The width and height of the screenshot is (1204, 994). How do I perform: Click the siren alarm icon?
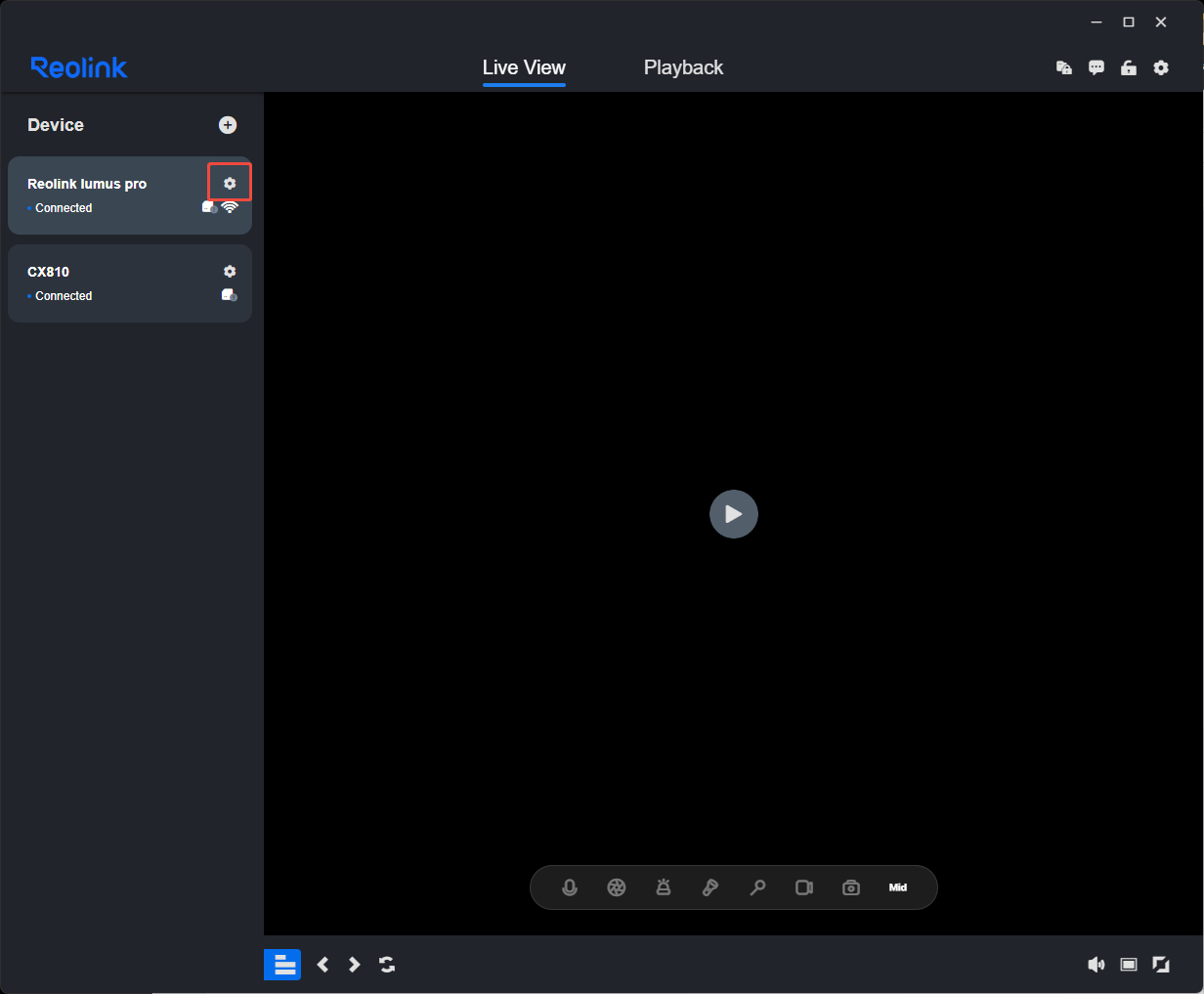tap(664, 887)
